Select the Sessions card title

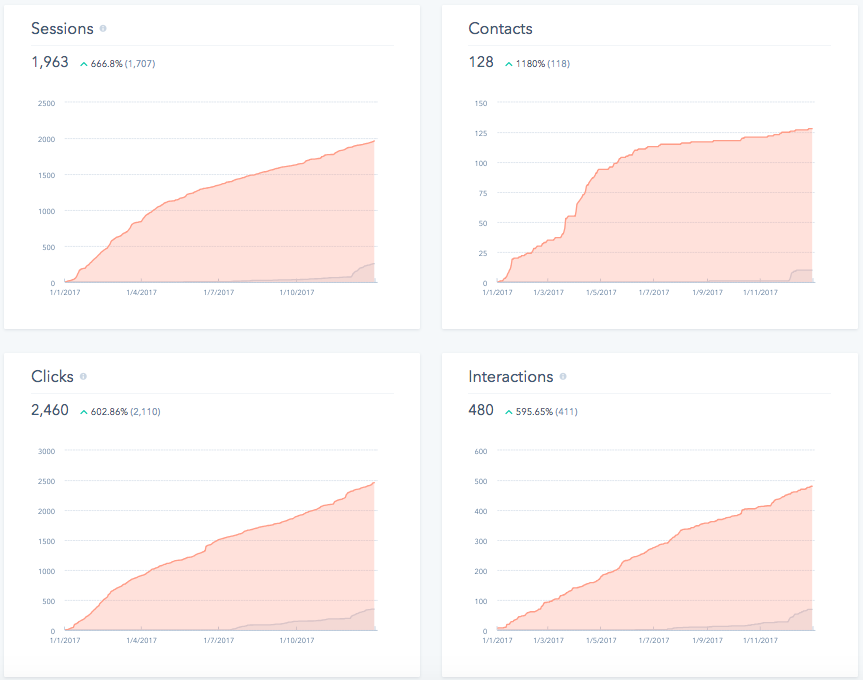tap(62, 29)
